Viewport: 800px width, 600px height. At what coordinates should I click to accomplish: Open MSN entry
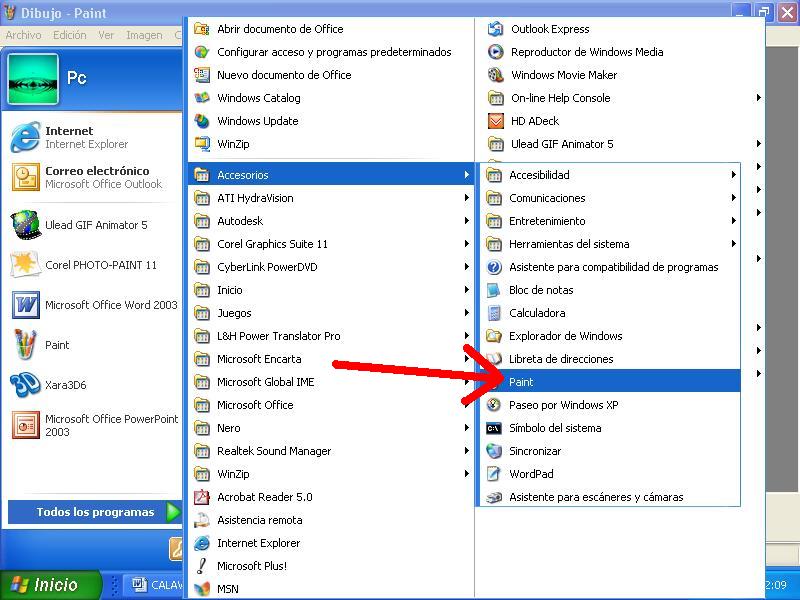tap(331, 588)
